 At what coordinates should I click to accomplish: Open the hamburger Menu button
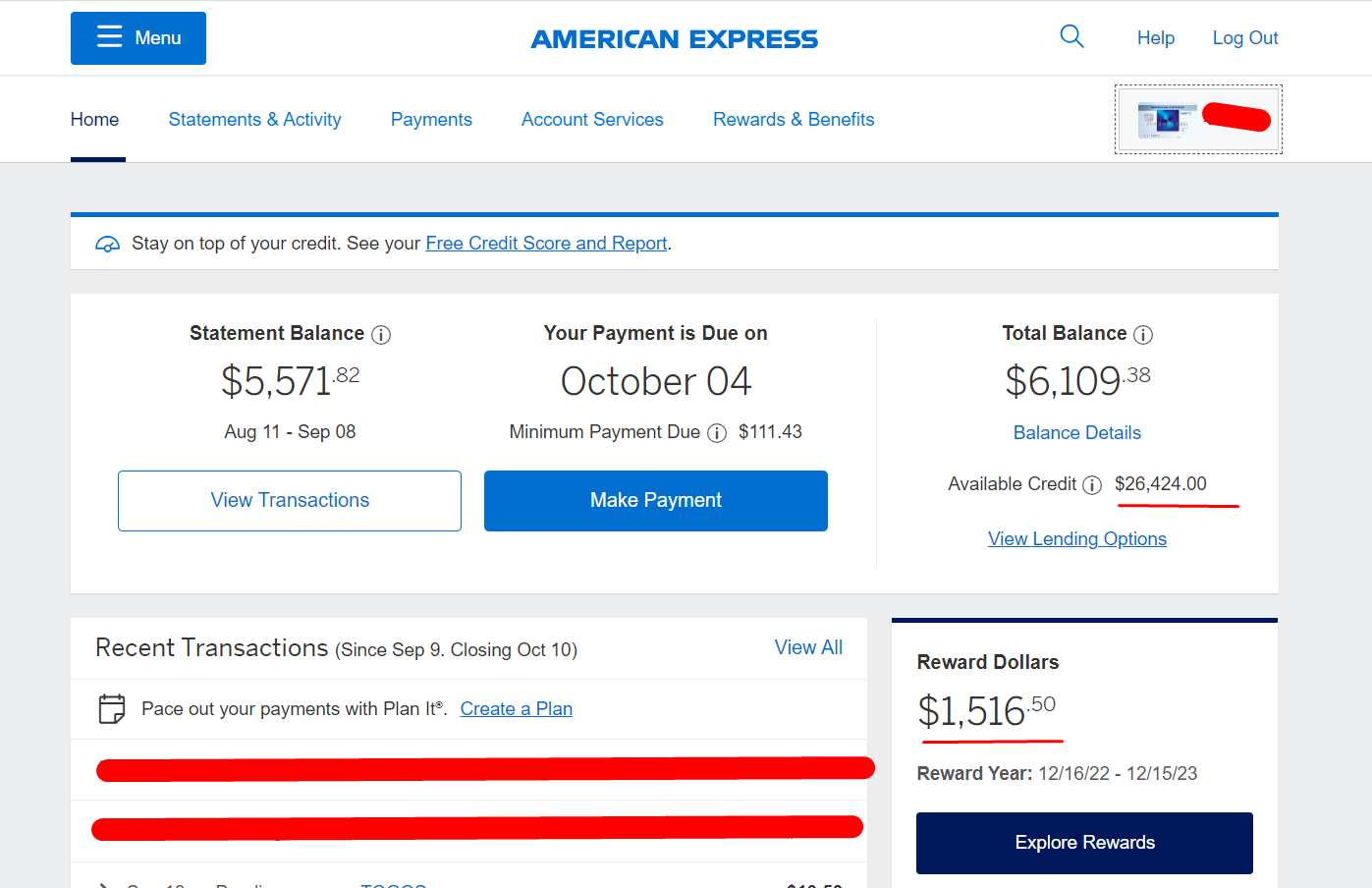click(138, 38)
